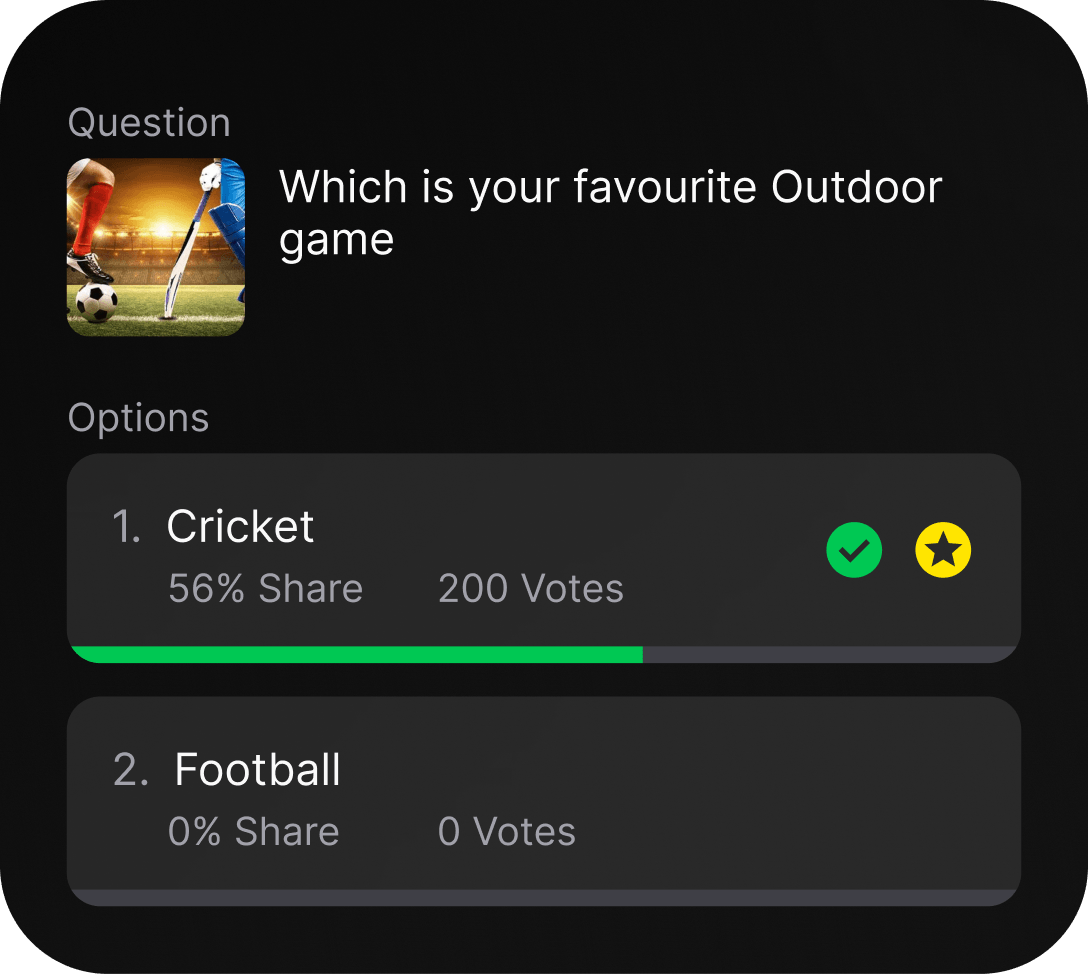Viewport: 1088px width, 974px height.
Task: Select the Cricket option title
Action: [x=240, y=527]
